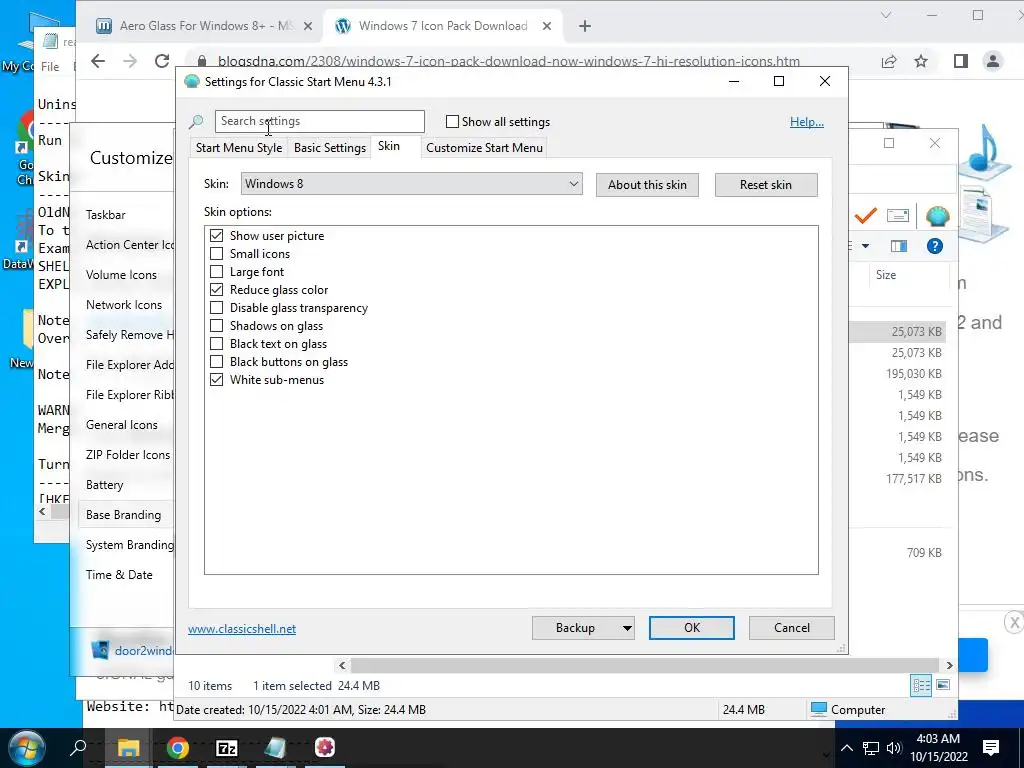Viewport: 1024px width, 768px height.
Task: Open the Skin dropdown set to Windows 8
Action: (411, 184)
